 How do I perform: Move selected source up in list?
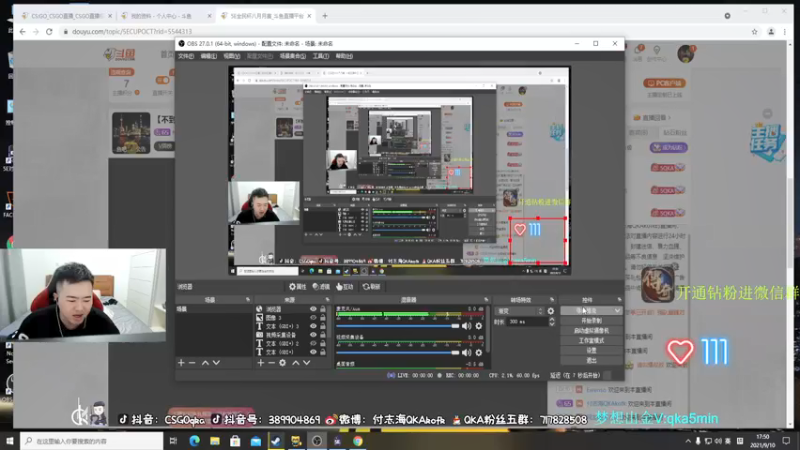295,363
